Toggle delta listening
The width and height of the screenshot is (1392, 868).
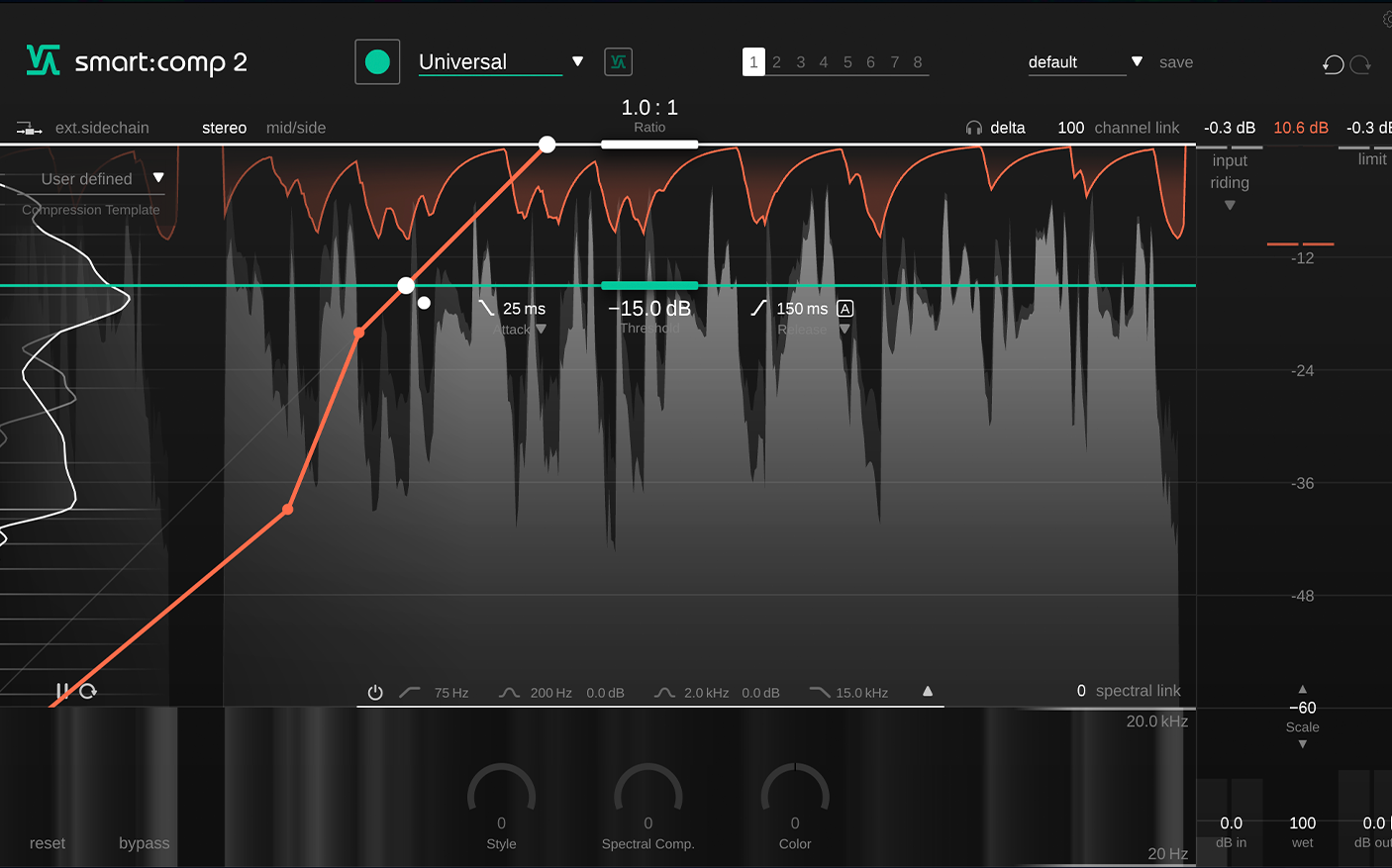point(1008,128)
